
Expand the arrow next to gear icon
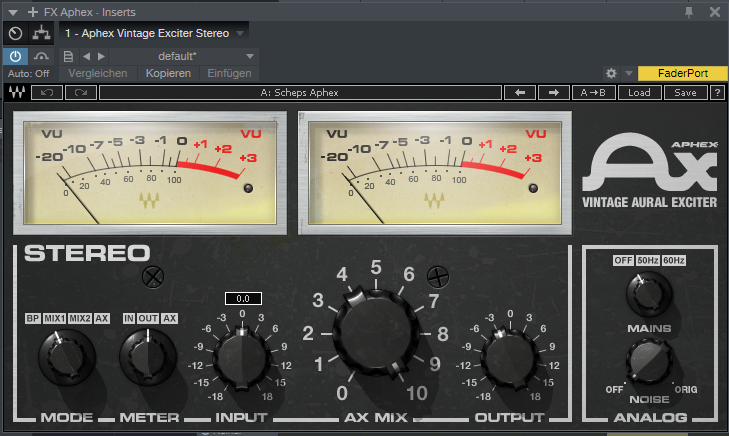pyautogui.click(x=629, y=73)
